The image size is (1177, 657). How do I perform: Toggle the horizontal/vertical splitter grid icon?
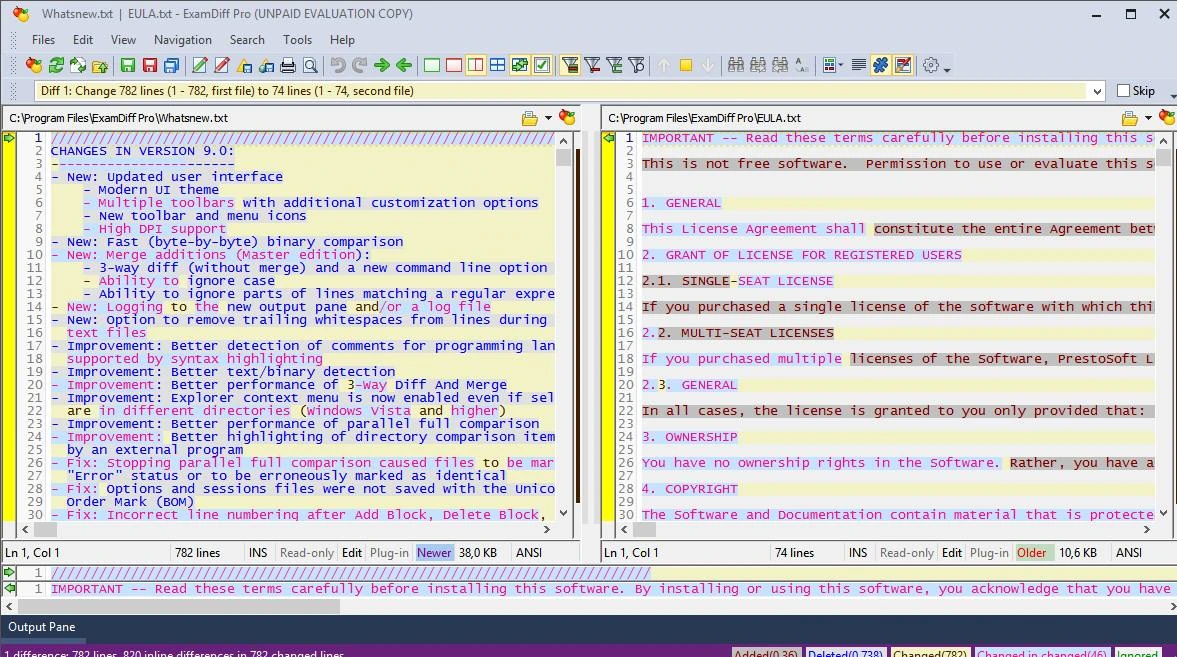[x=497, y=65]
